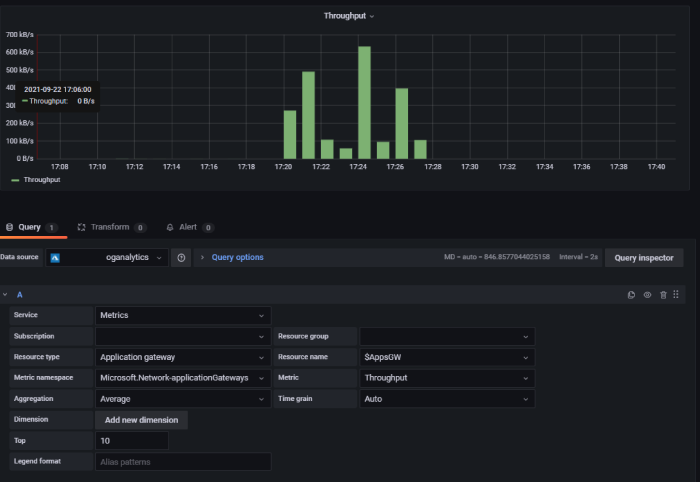
Task: Click the tallest bar in the Throughput chart
Action: coord(364,102)
